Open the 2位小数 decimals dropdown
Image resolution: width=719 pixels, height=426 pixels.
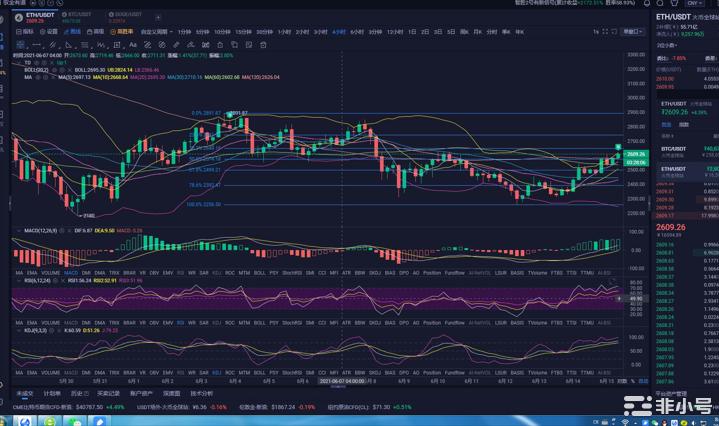click(667, 45)
